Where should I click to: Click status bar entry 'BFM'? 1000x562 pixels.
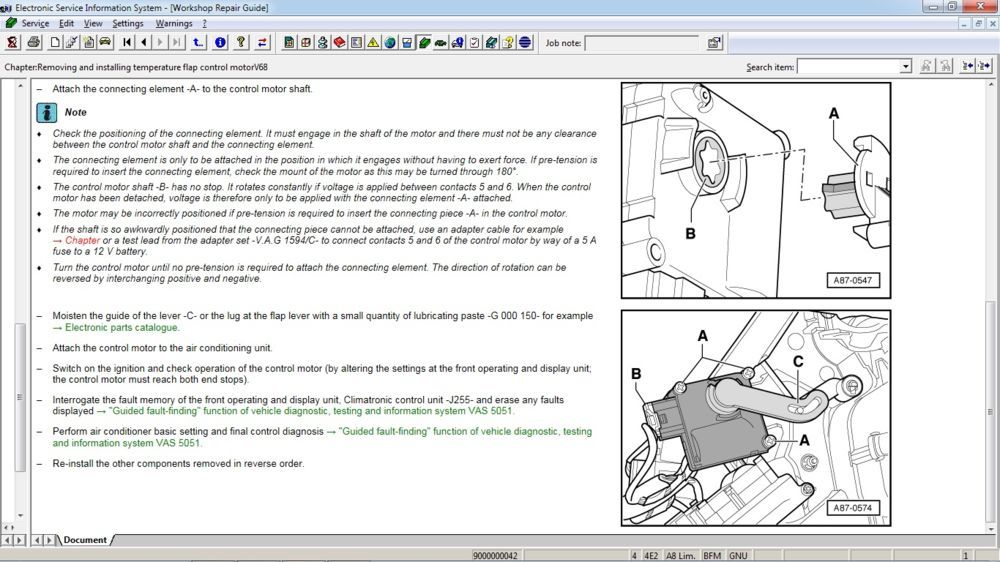(x=712, y=556)
